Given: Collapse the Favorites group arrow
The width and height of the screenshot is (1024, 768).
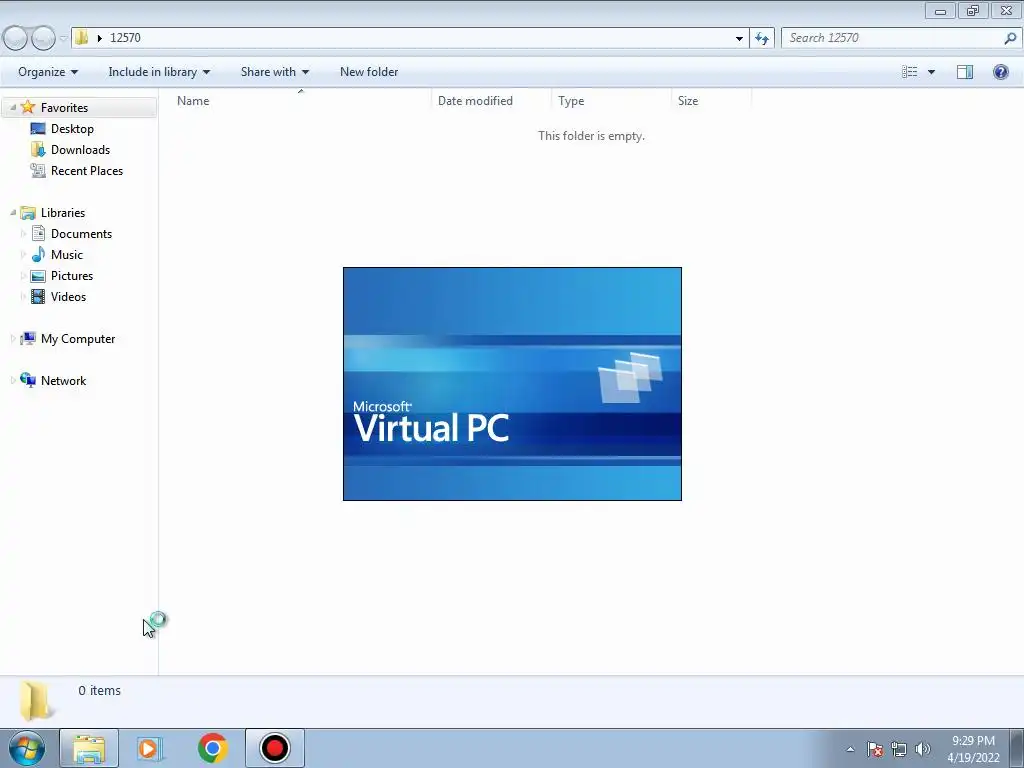Looking at the screenshot, I should (13, 107).
